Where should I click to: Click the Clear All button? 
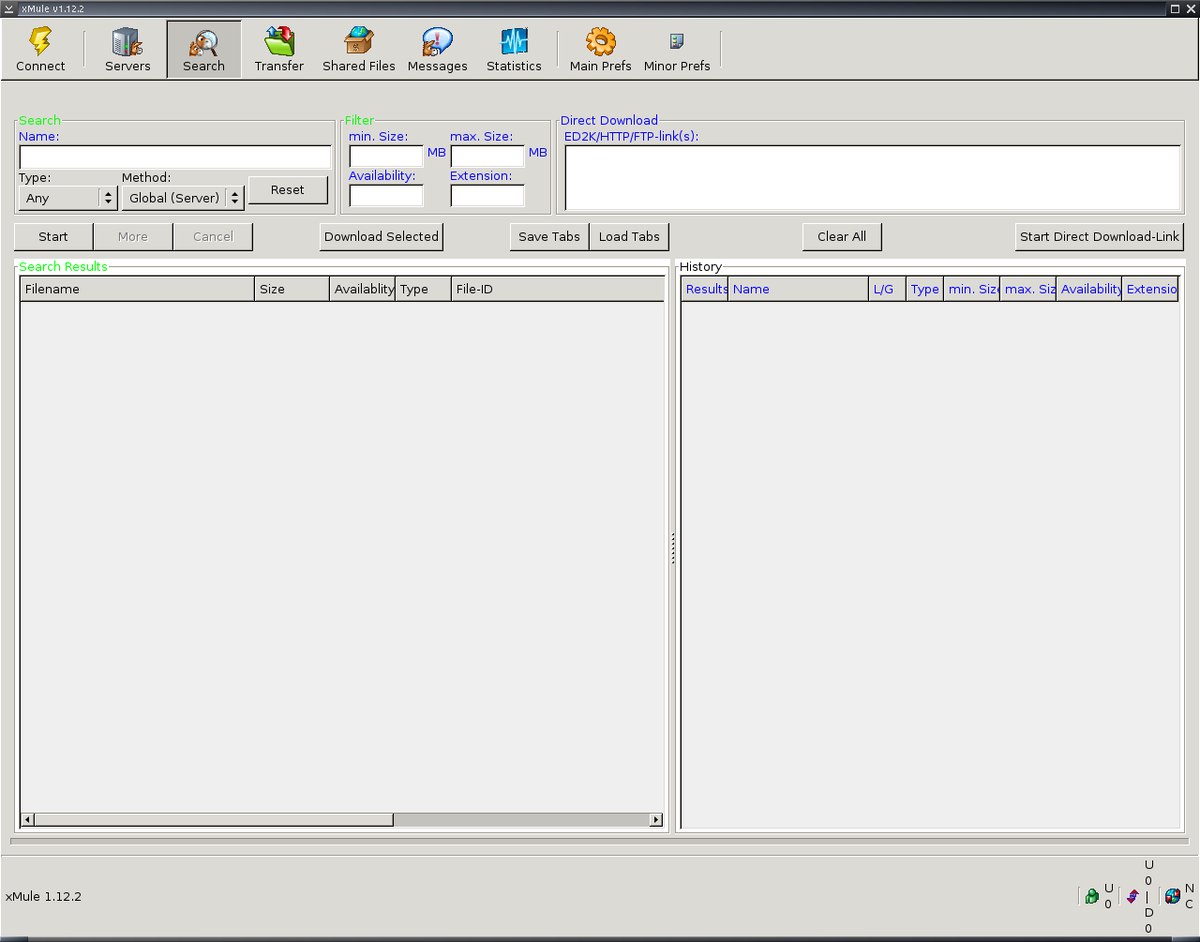(x=842, y=237)
